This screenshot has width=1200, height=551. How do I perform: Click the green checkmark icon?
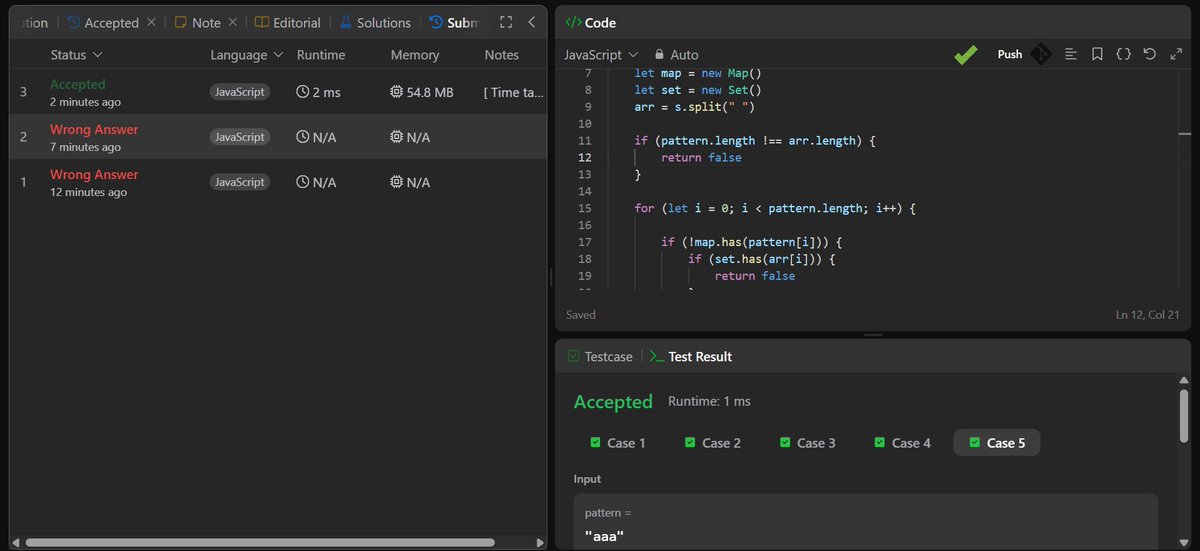pyautogui.click(x=966, y=55)
